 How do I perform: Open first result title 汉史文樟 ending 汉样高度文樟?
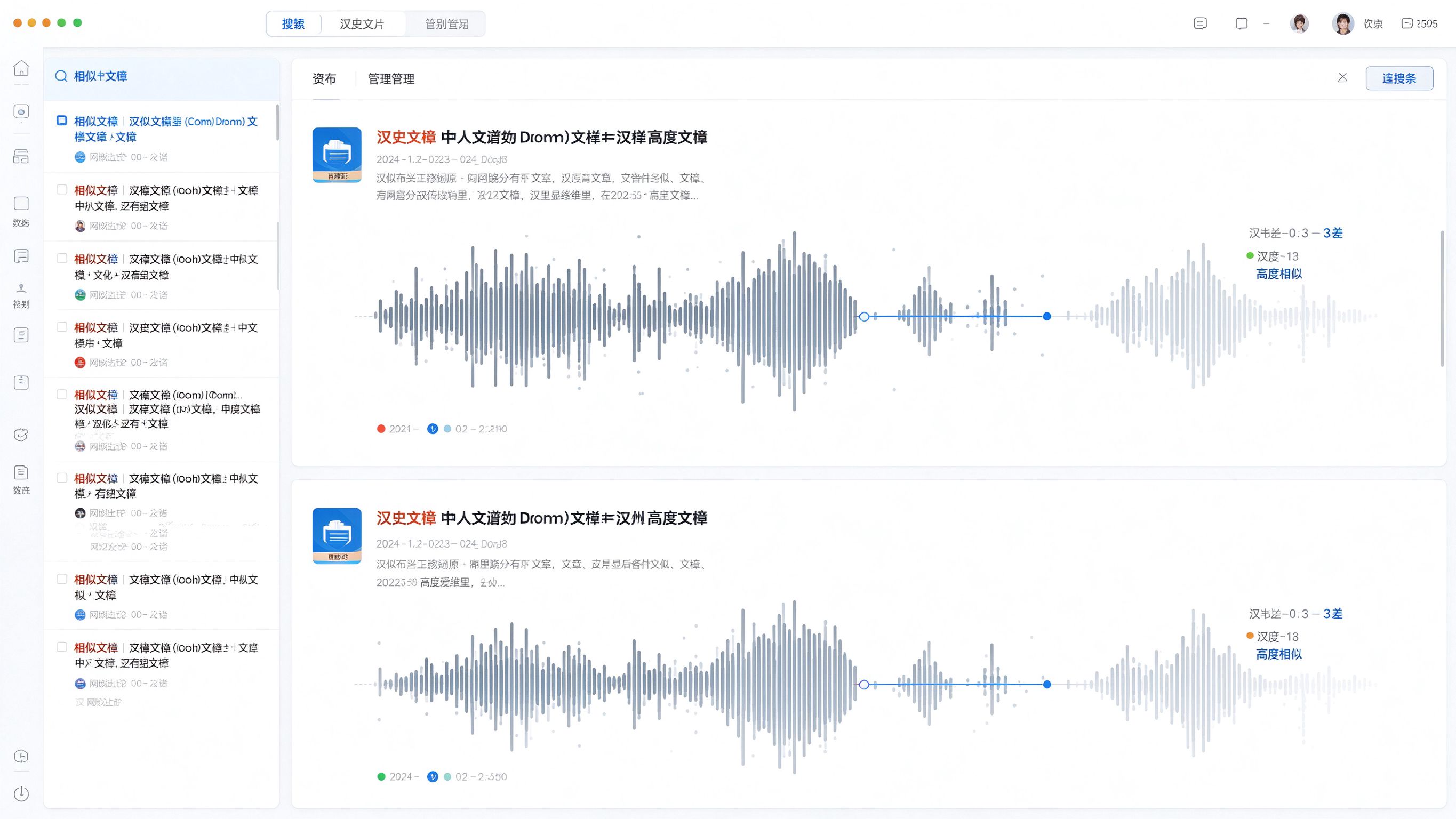[x=541, y=138]
